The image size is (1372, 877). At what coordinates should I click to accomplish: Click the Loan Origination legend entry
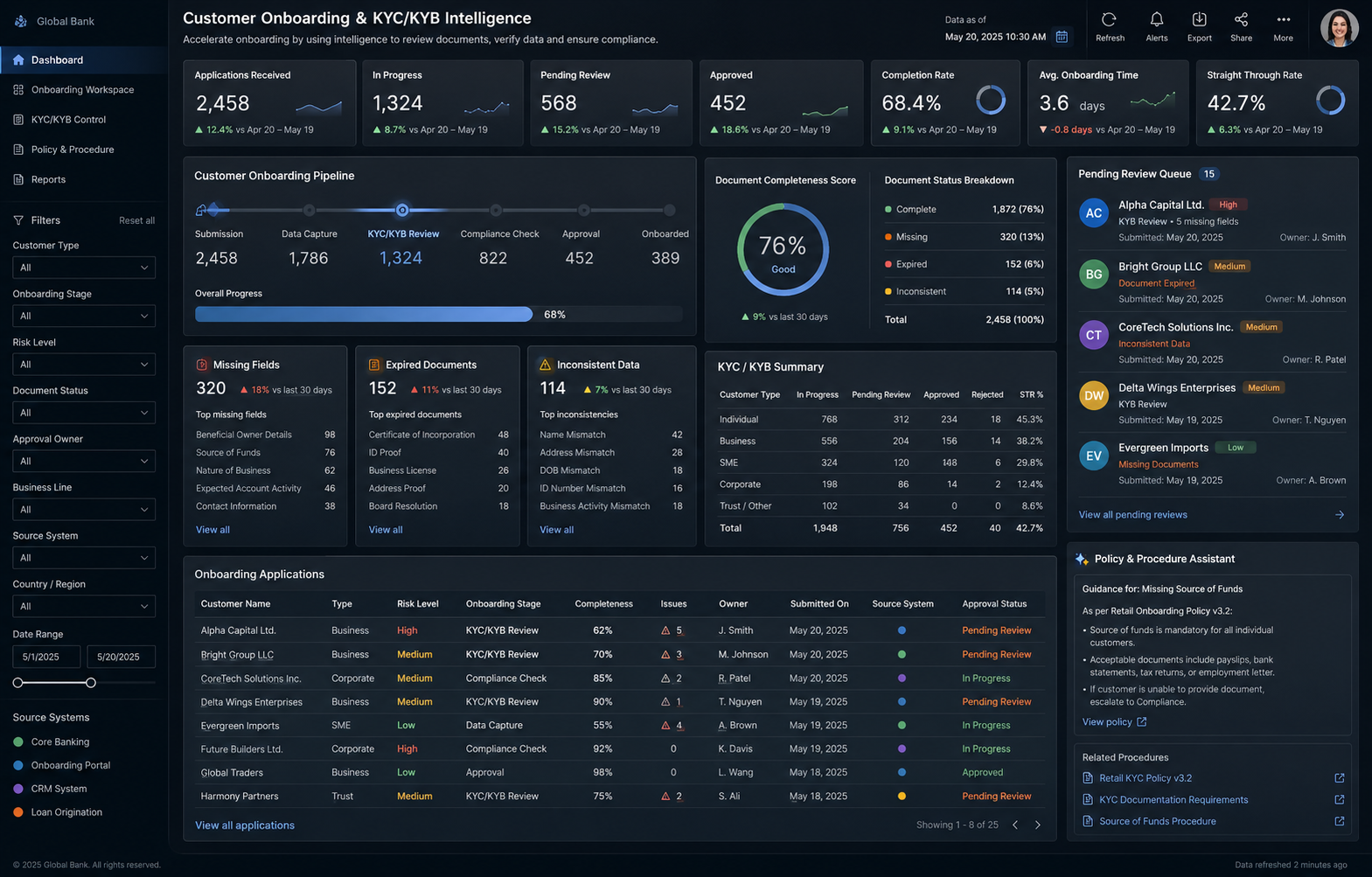(58, 812)
